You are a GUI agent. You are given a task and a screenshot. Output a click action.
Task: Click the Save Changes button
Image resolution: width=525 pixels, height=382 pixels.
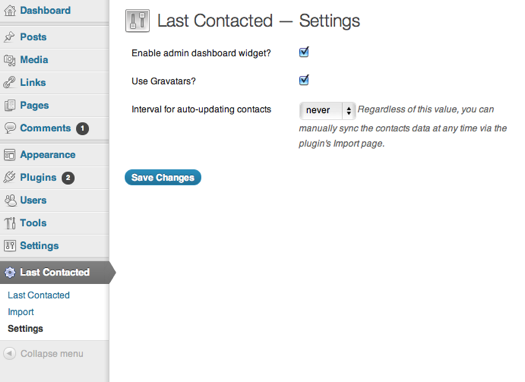[163, 177]
